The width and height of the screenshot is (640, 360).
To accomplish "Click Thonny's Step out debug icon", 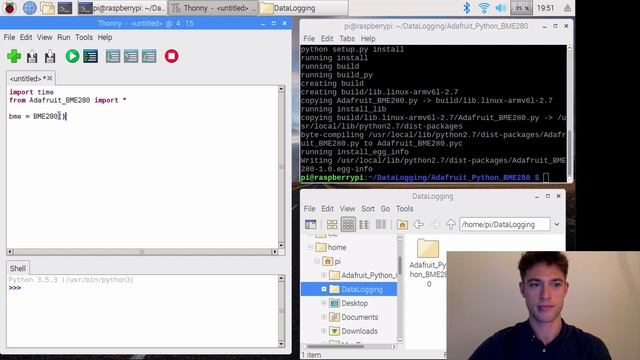I will tap(149, 56).
